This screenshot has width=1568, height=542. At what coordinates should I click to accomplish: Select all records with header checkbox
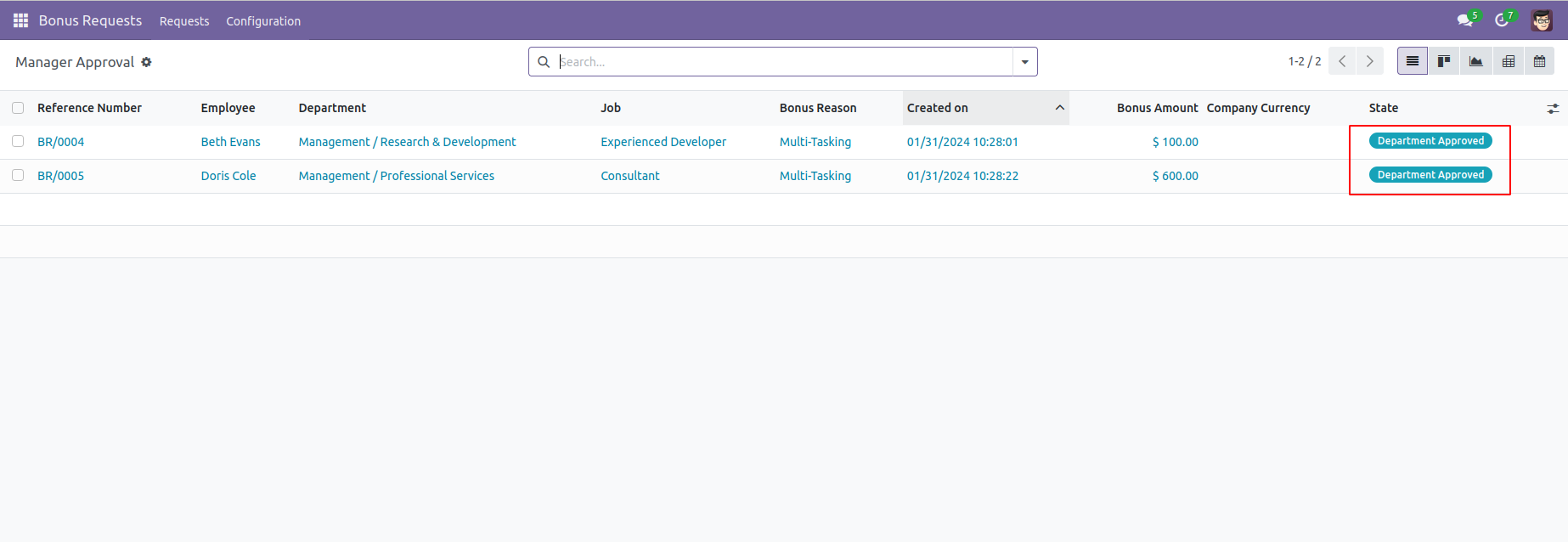pyautogui.click(x=18, y=108)
